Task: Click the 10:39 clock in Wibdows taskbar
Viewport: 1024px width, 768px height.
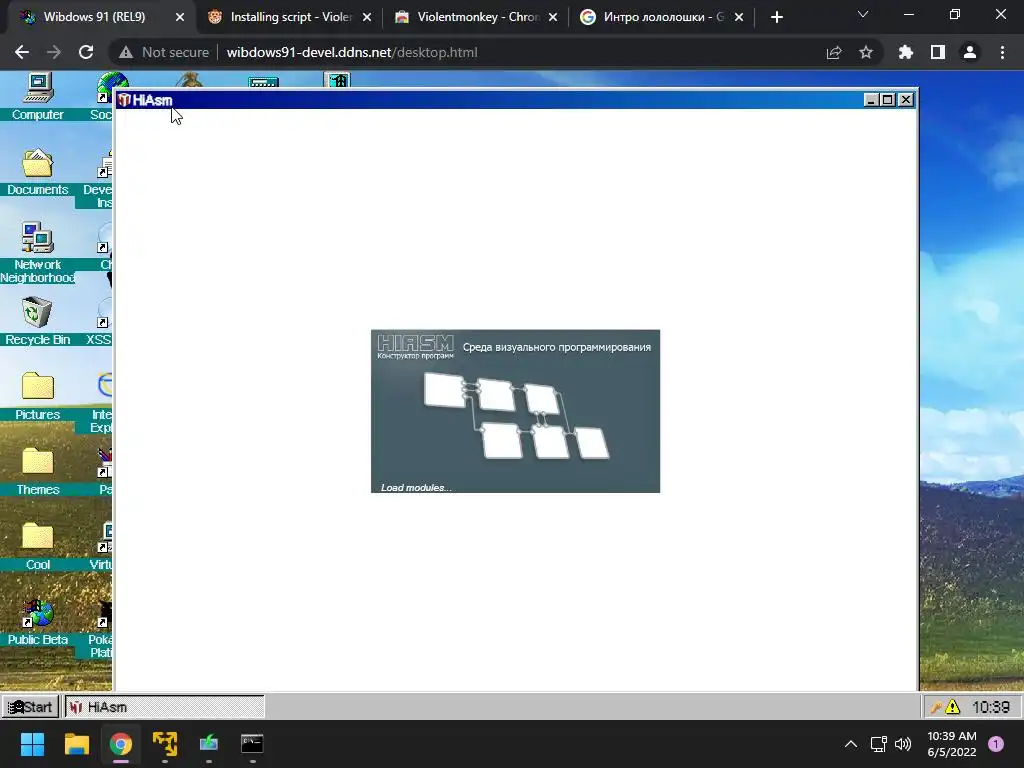Action: click(991, 707)
